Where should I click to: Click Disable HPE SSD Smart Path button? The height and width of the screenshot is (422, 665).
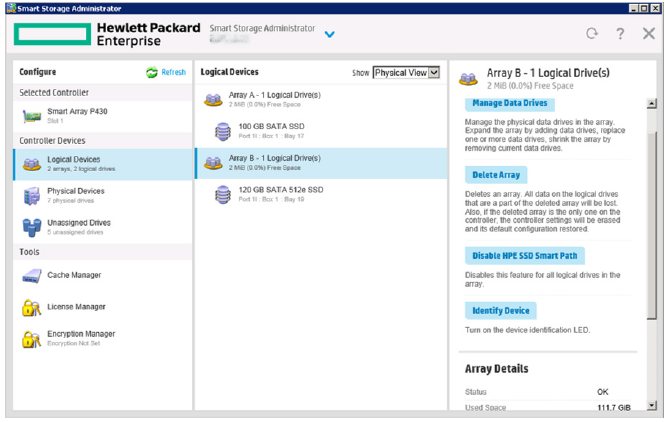(525, 256)
